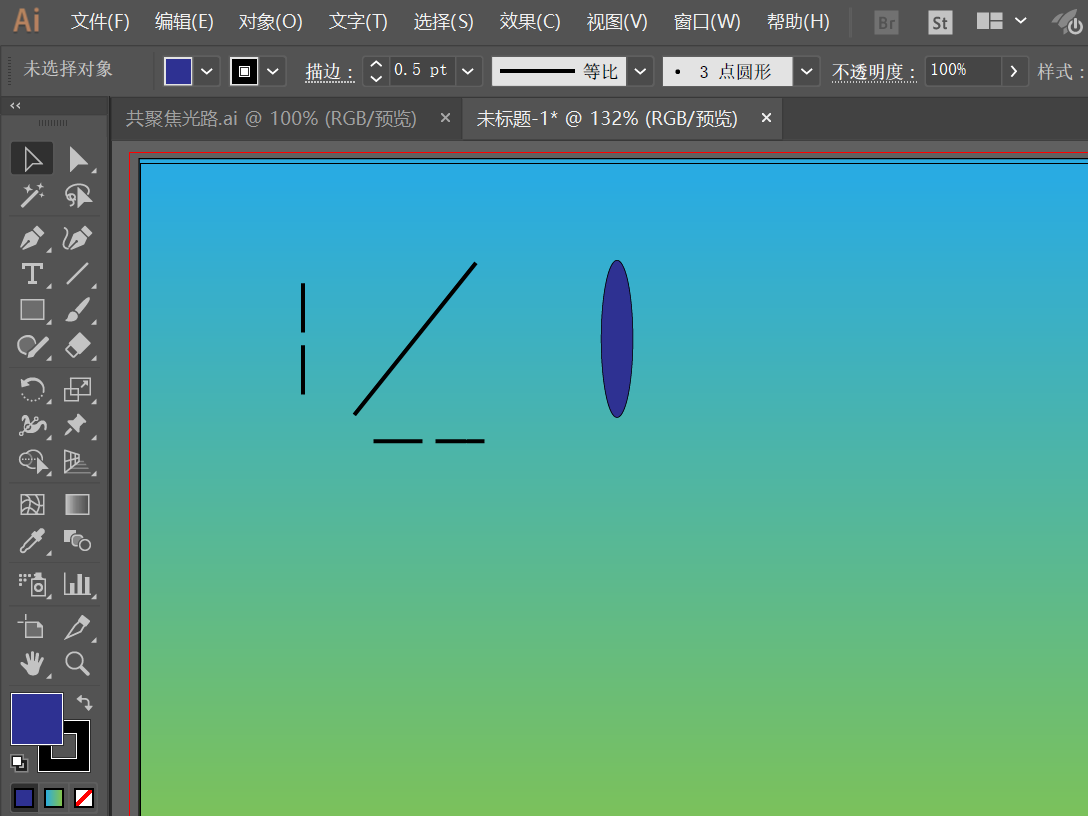Open stroke weight dropdown
This screenshot has width=1088, height=816.
[468, 71]
